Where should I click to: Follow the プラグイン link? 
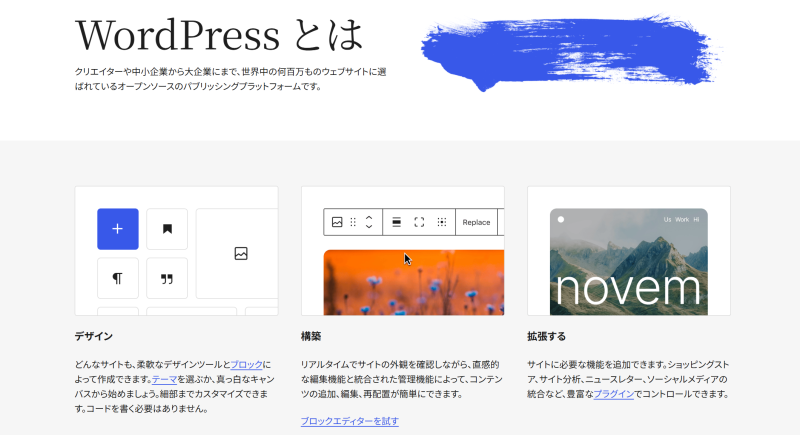coord(614,394)
